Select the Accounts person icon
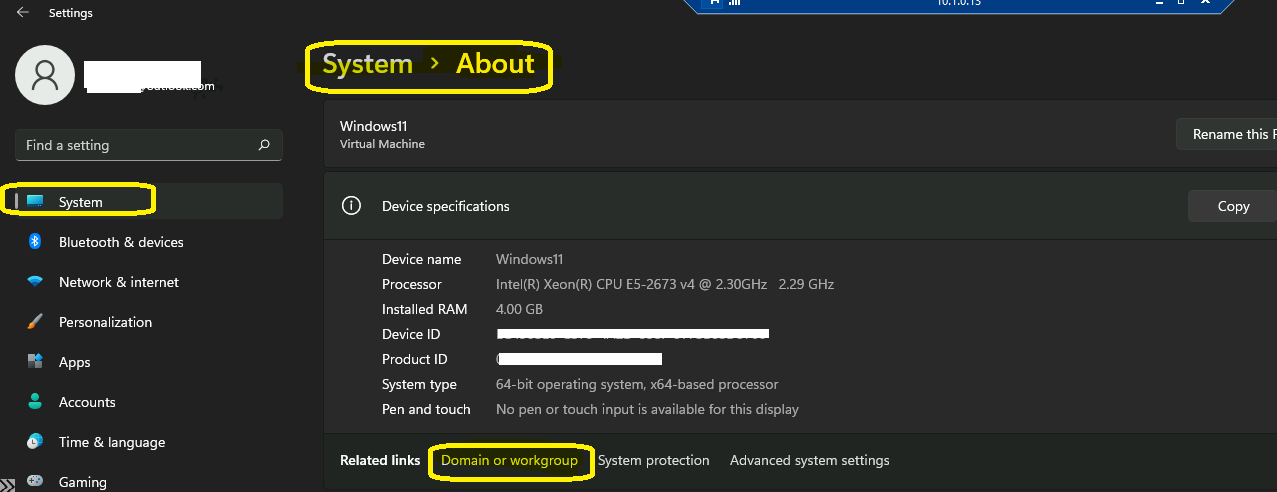This screenshot has width=1277, height=492. coord(35,402)
